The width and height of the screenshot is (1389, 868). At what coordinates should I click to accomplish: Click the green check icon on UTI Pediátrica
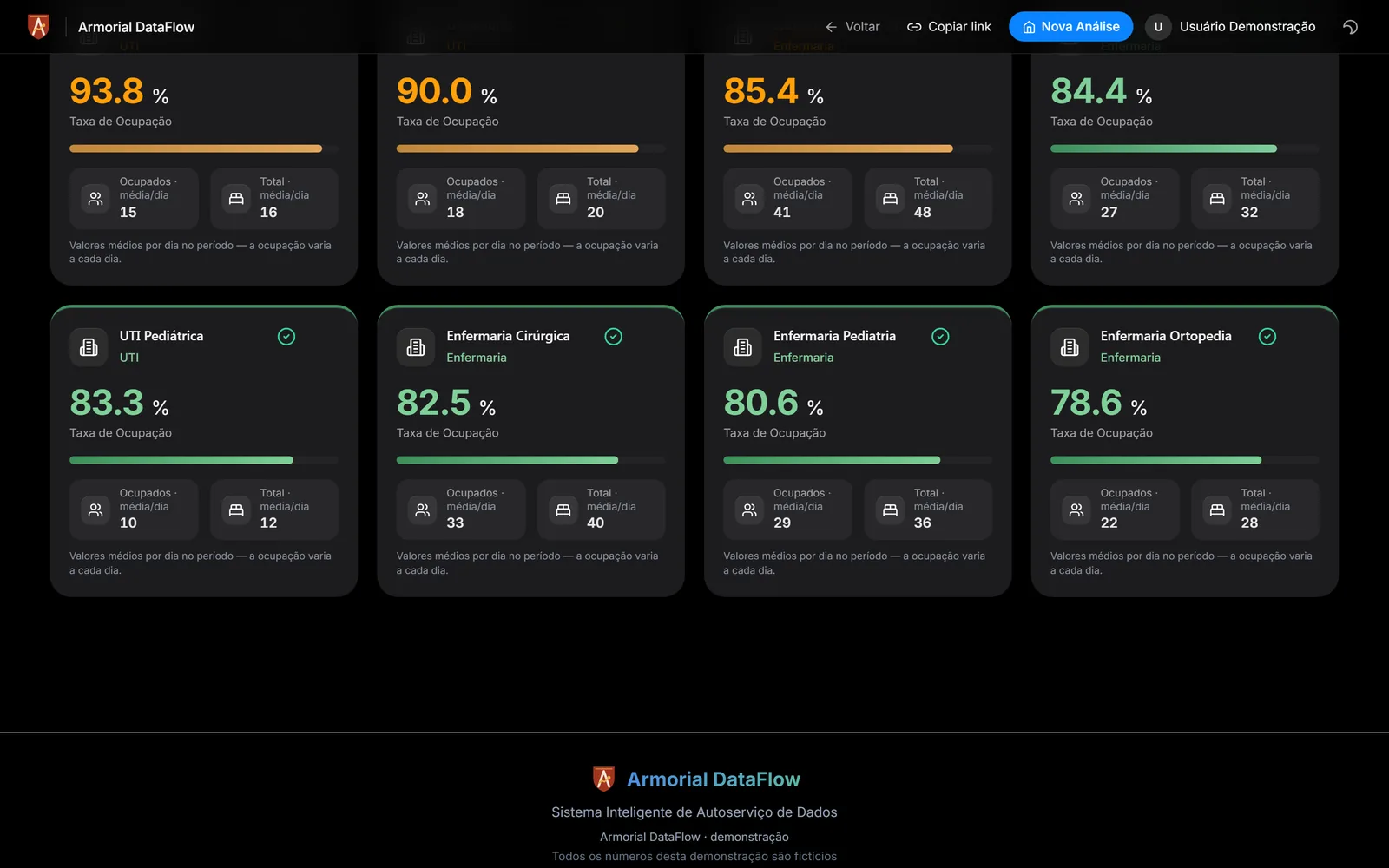tap(286, 337)
